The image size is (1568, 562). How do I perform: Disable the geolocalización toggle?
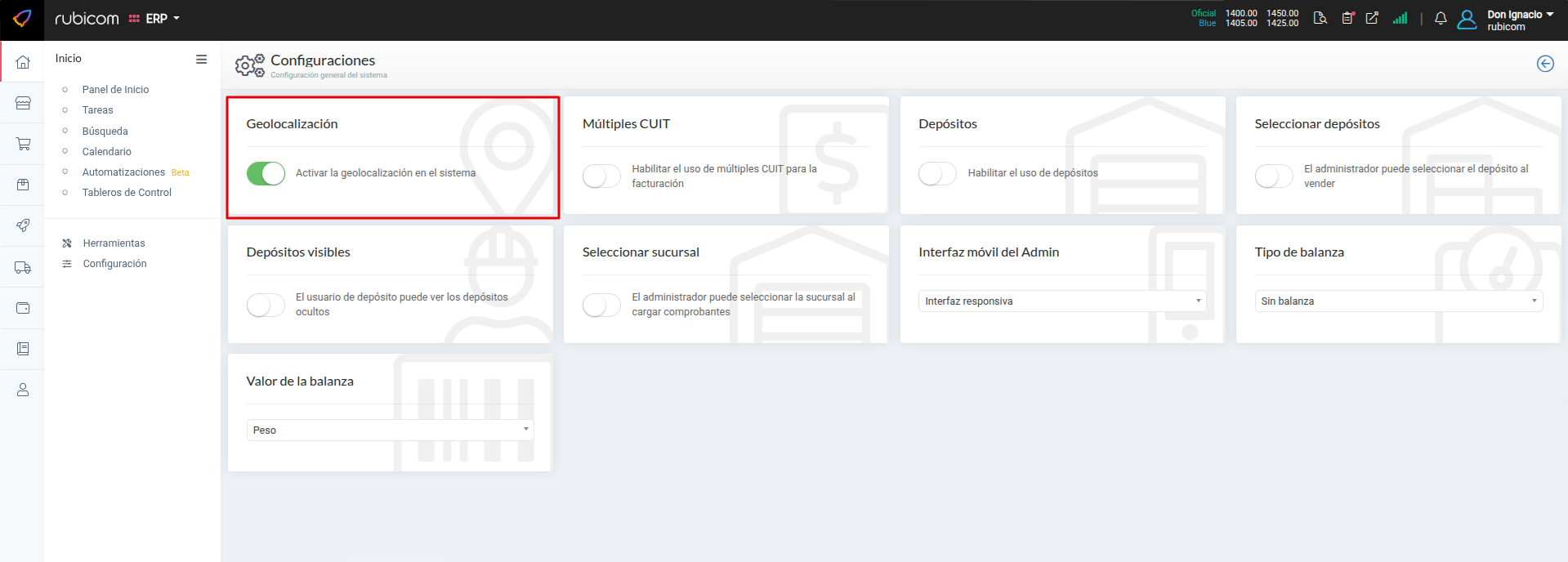coord(266,173)
